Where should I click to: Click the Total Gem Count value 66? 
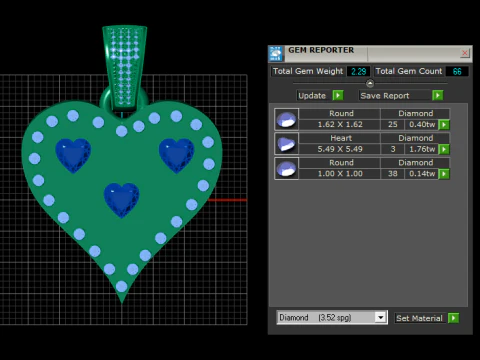point(457,71)
